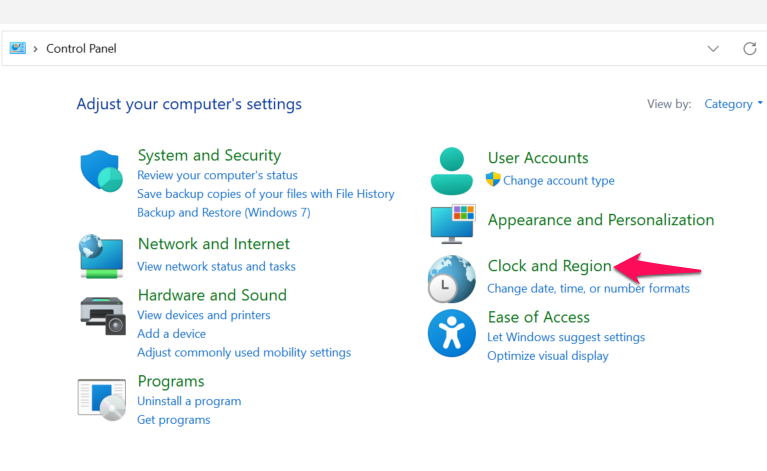
Task: Click the Ease of Access icon
Action: (451, 333)
